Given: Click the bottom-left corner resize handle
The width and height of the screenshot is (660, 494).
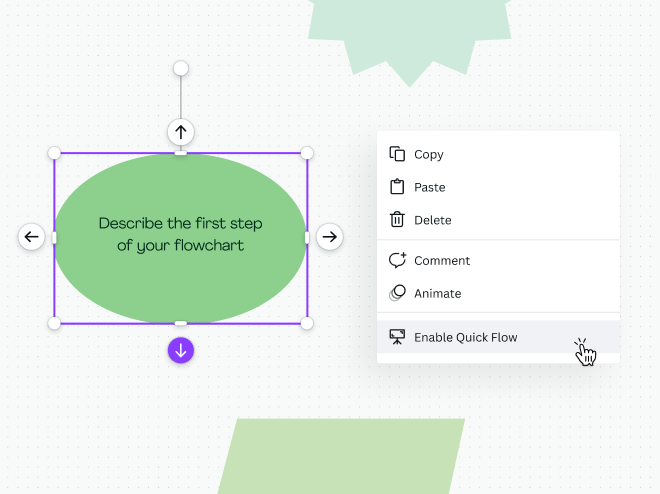Looking at the screenshot, I should click(x=54, y=323).
